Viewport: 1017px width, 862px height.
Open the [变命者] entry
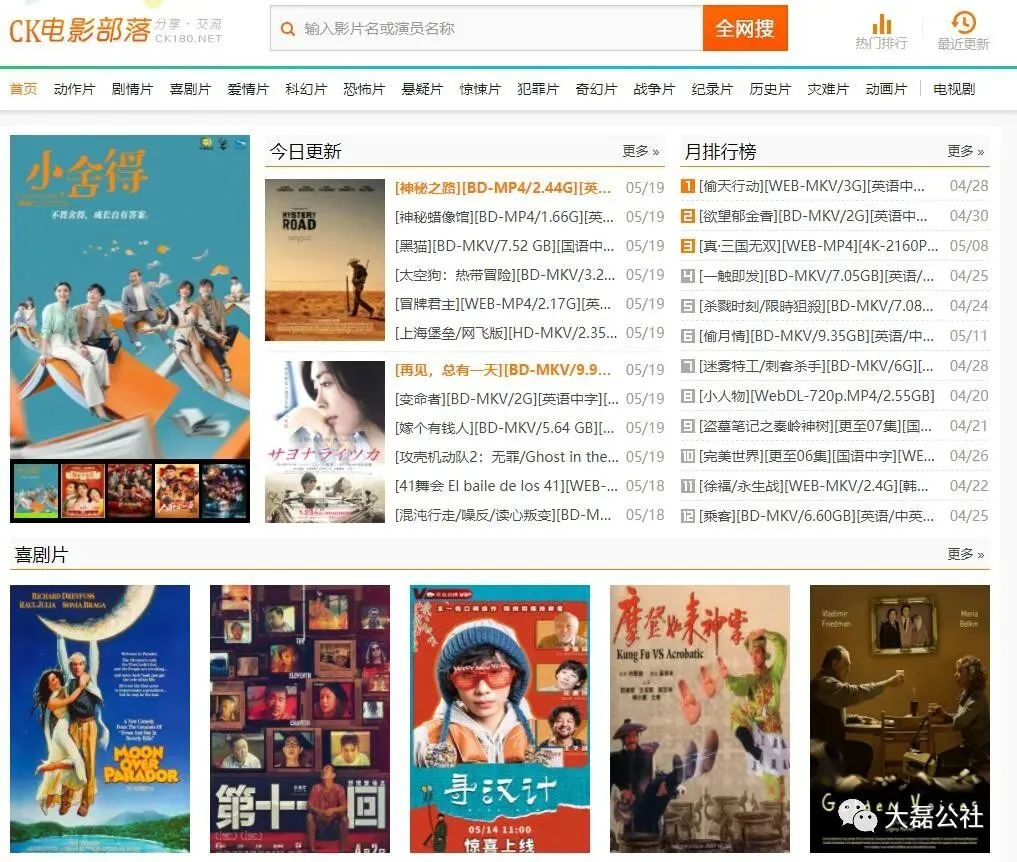click(x=507, y=399)
